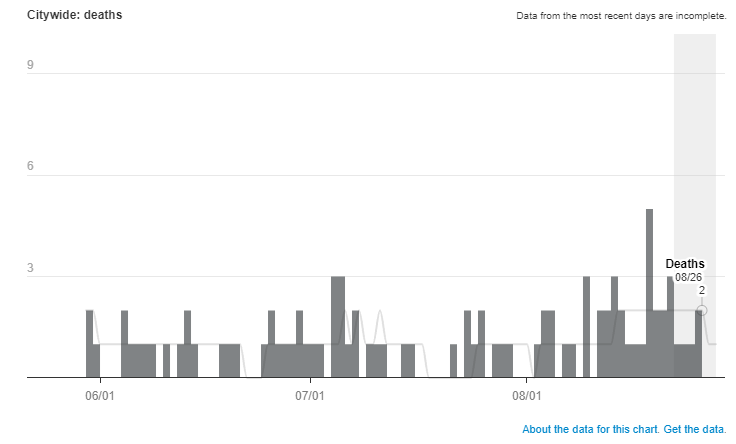Click the 'Citywide: deaths' chart title
The image size is (736, 444).
pyautogui.click(x=74, y=16)
